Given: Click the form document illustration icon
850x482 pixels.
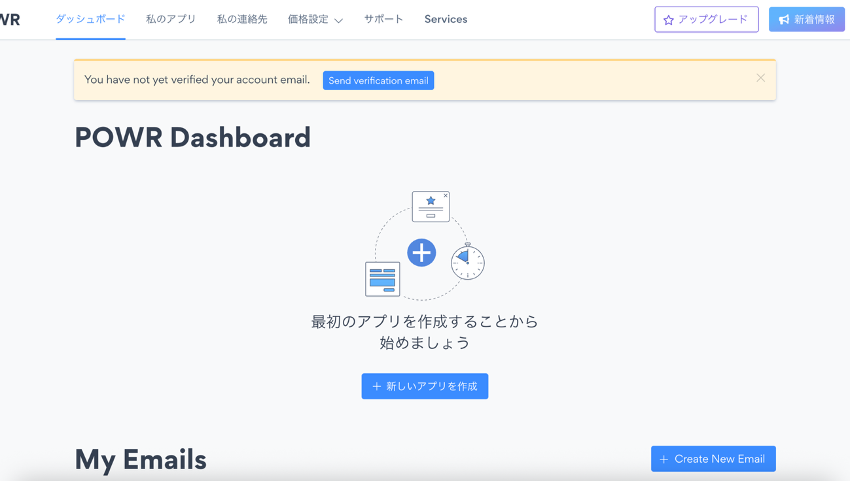Looking at the screenshot, I should point(383,279).
